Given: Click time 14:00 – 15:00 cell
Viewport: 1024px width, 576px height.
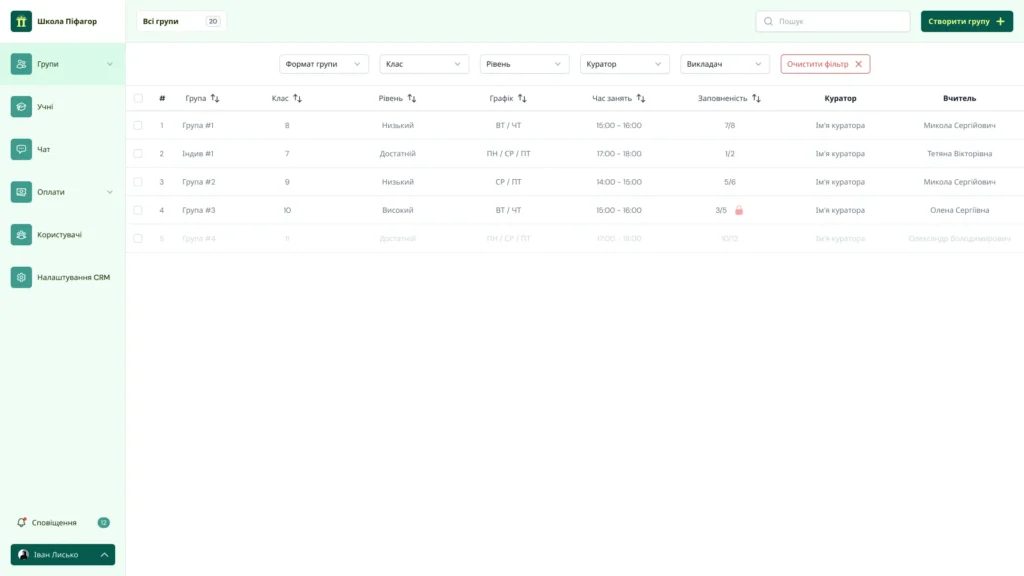Looking at the screenshot, I should click(x=618, y=182).
